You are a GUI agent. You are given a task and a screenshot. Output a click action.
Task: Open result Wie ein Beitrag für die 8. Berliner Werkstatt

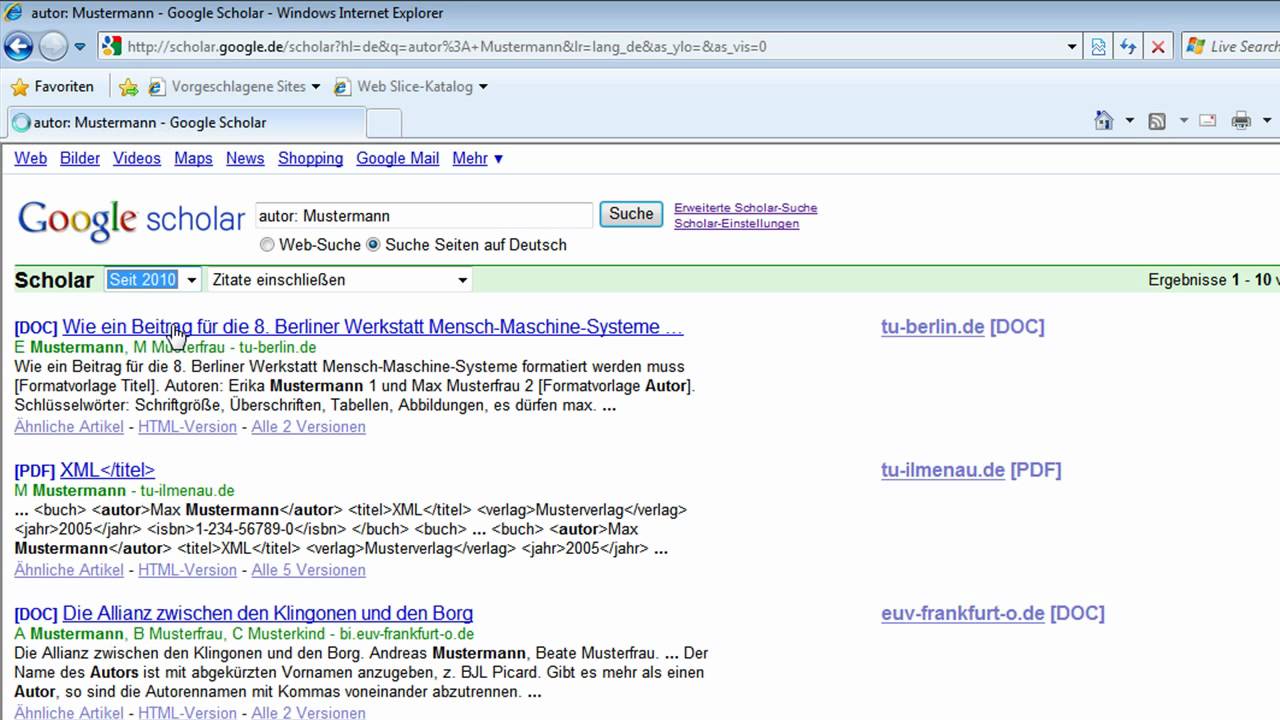[372, 327]
